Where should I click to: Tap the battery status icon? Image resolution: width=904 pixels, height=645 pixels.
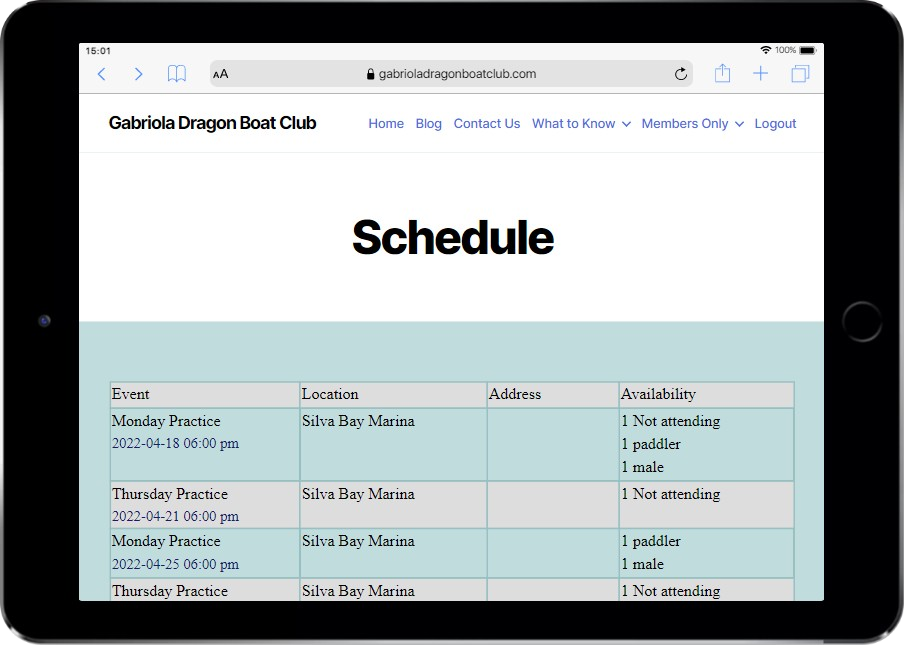pos(808,50)
